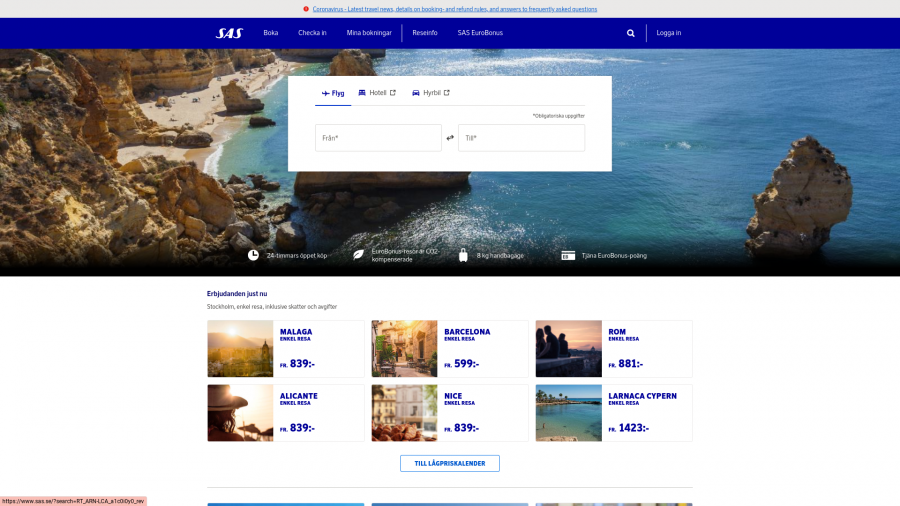Select the Barcelona offer thumbnail

[404, 348]
